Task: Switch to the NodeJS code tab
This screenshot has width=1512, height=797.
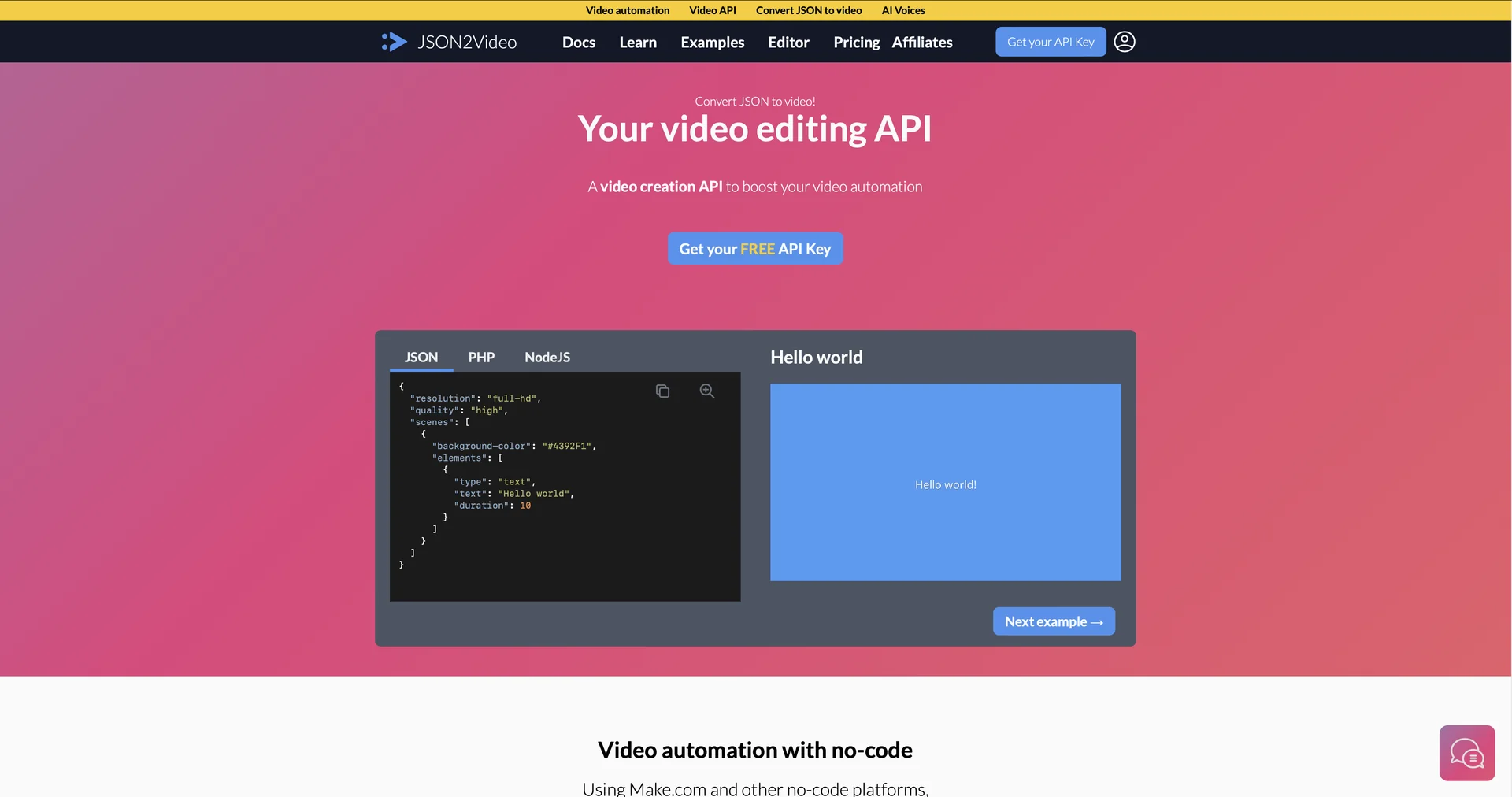Action: tap(547, 358)
